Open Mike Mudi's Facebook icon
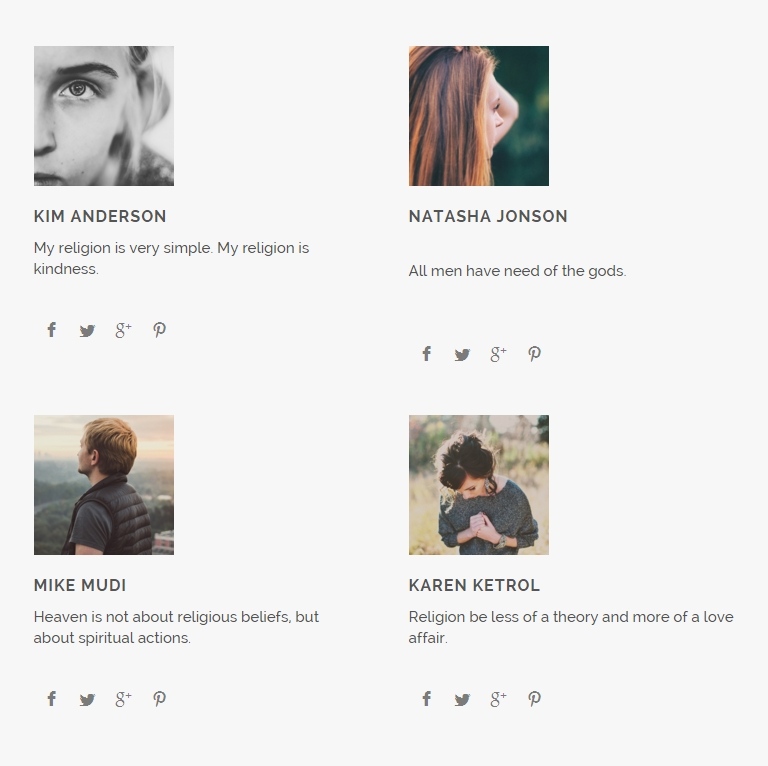Screen dimensions: 768x766 51,698
